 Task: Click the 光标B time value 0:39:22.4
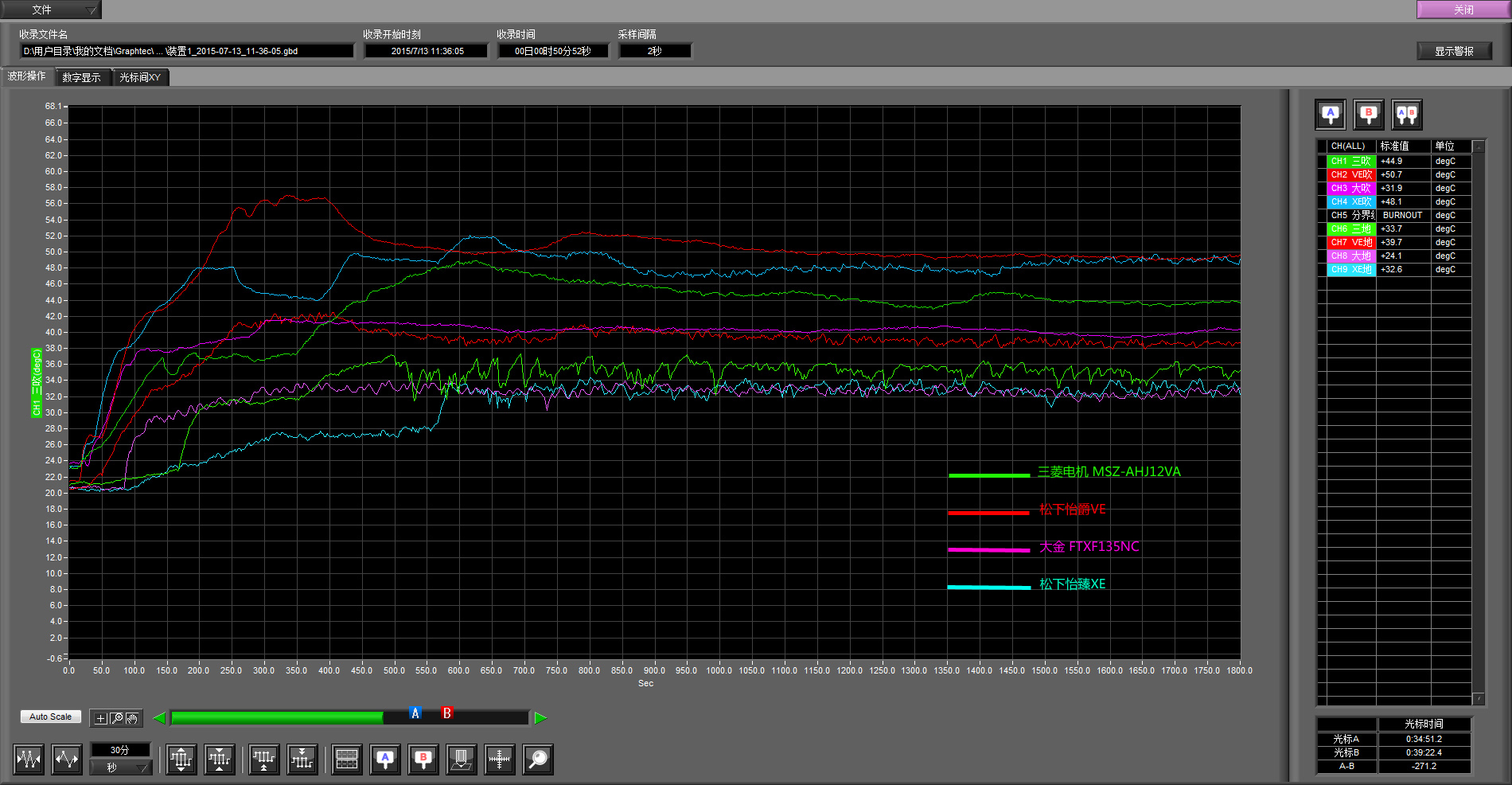1424,752
